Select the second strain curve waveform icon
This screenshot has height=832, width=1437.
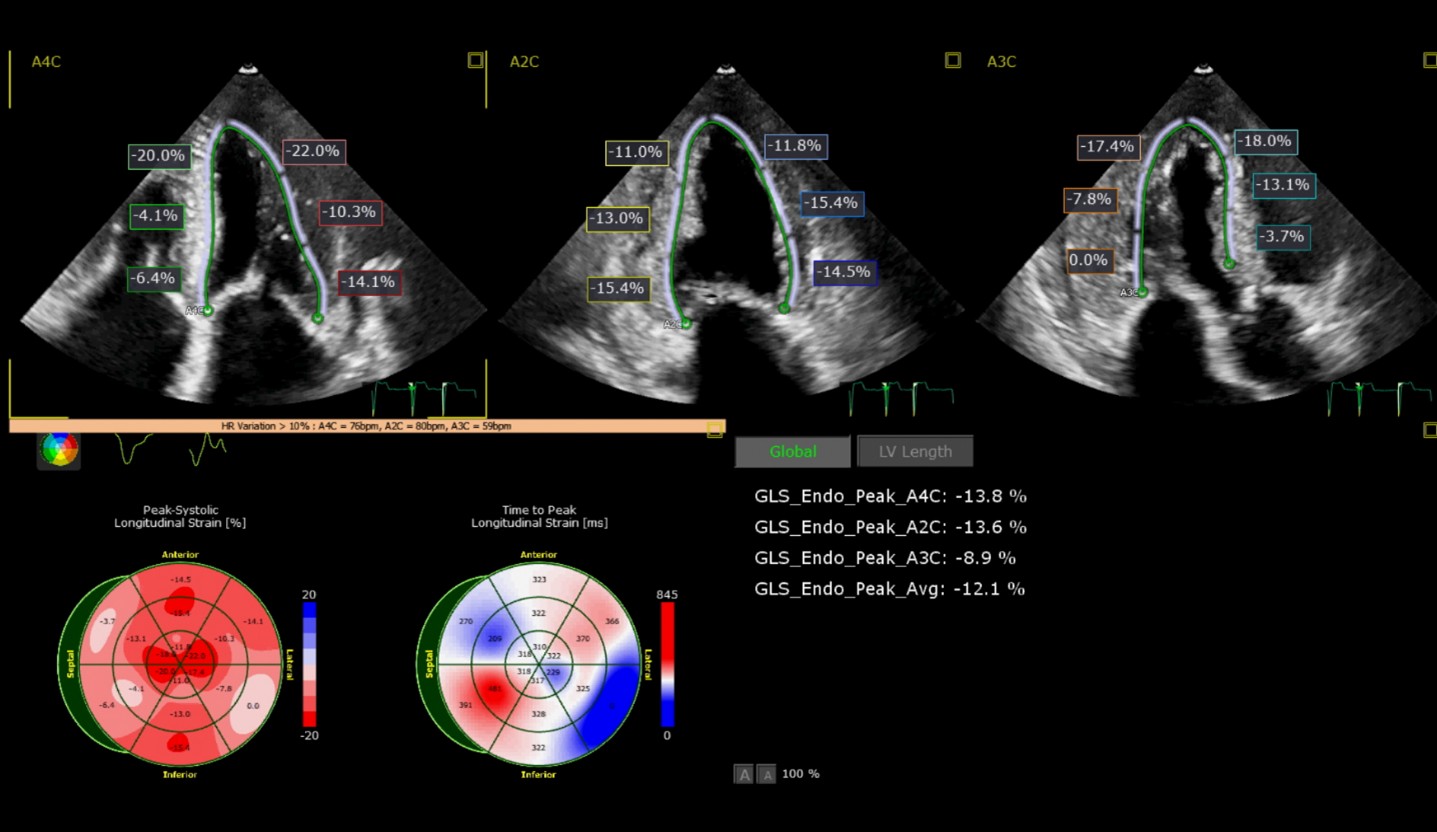click(x=208, y=450)
